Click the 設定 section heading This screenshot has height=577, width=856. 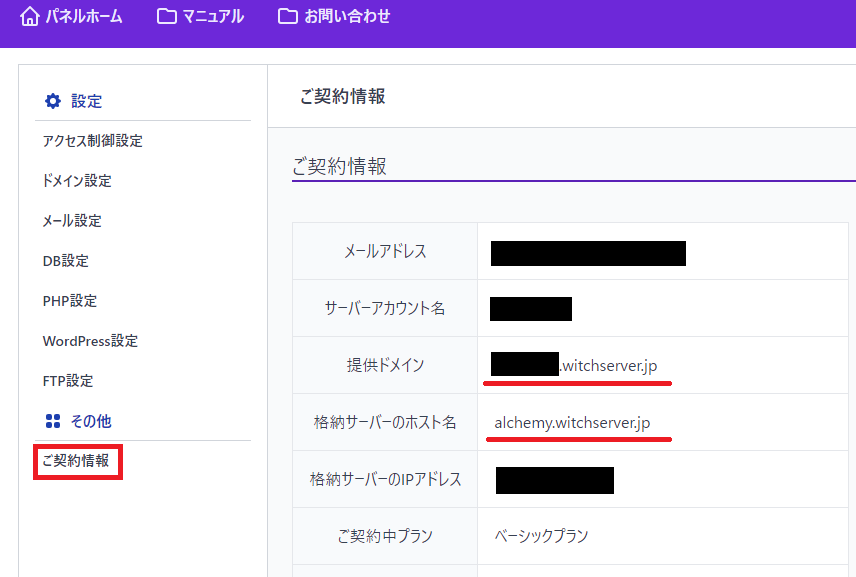pos(86,101)
